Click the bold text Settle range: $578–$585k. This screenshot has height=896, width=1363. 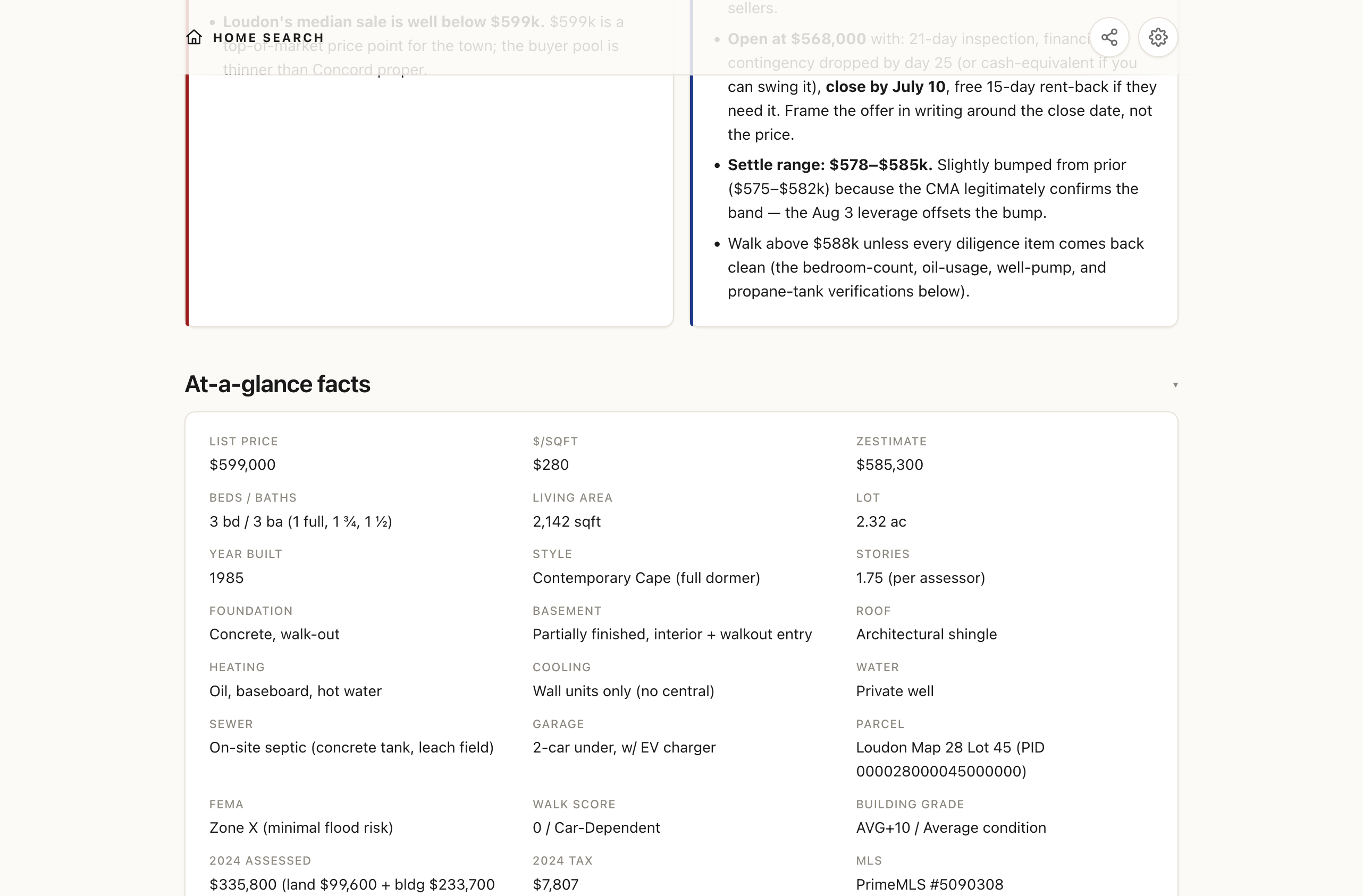click(830, 165)
